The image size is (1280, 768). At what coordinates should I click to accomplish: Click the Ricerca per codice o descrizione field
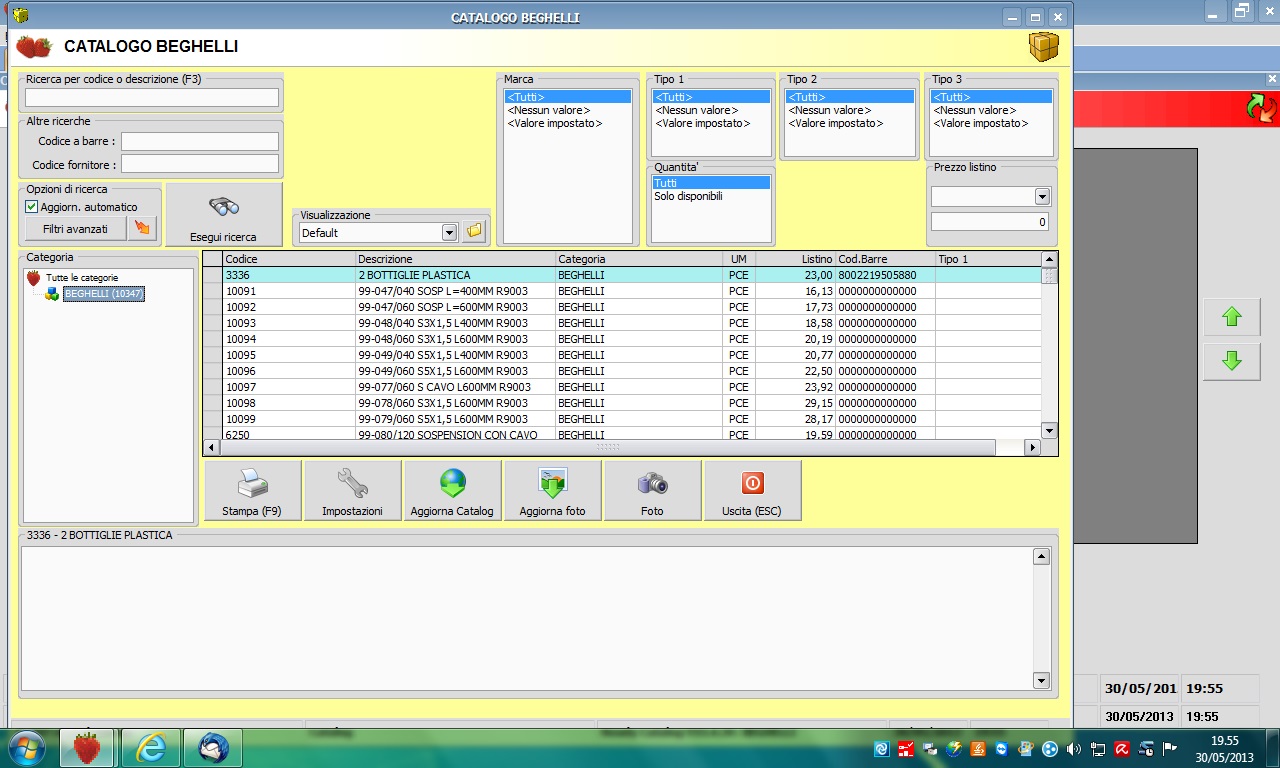(152, 97)
